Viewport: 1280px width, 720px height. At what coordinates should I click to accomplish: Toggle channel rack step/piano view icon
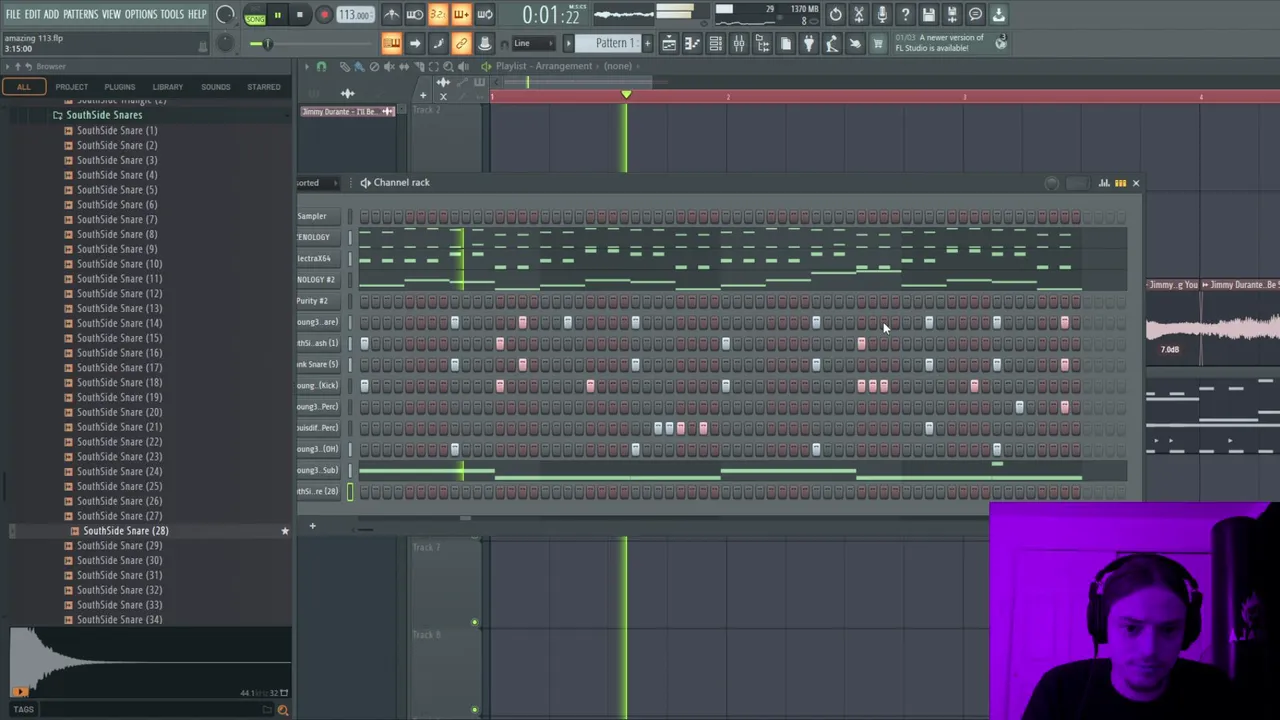pos(1120,183)
